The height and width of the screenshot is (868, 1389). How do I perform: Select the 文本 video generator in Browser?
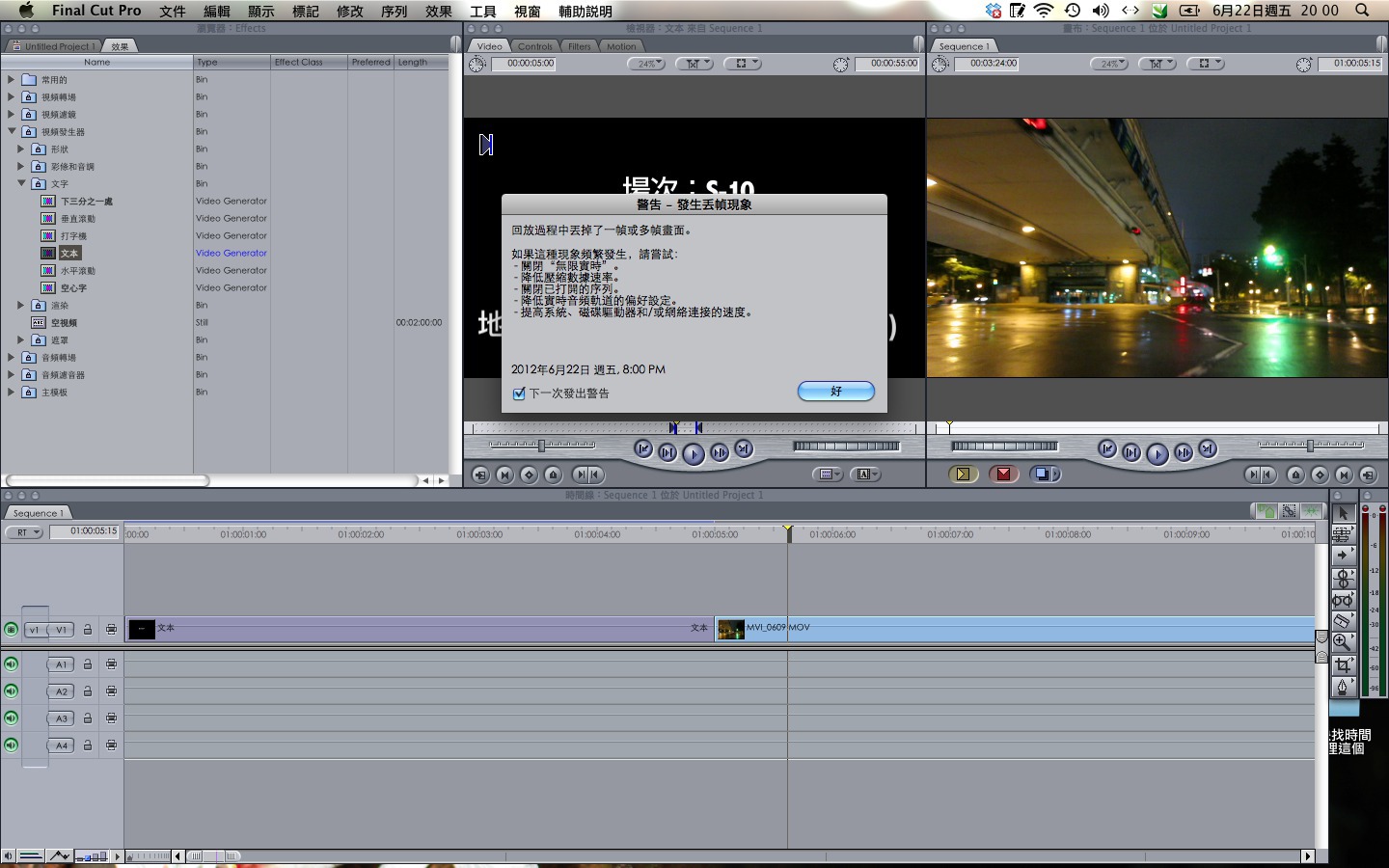[x=69, y=253]
